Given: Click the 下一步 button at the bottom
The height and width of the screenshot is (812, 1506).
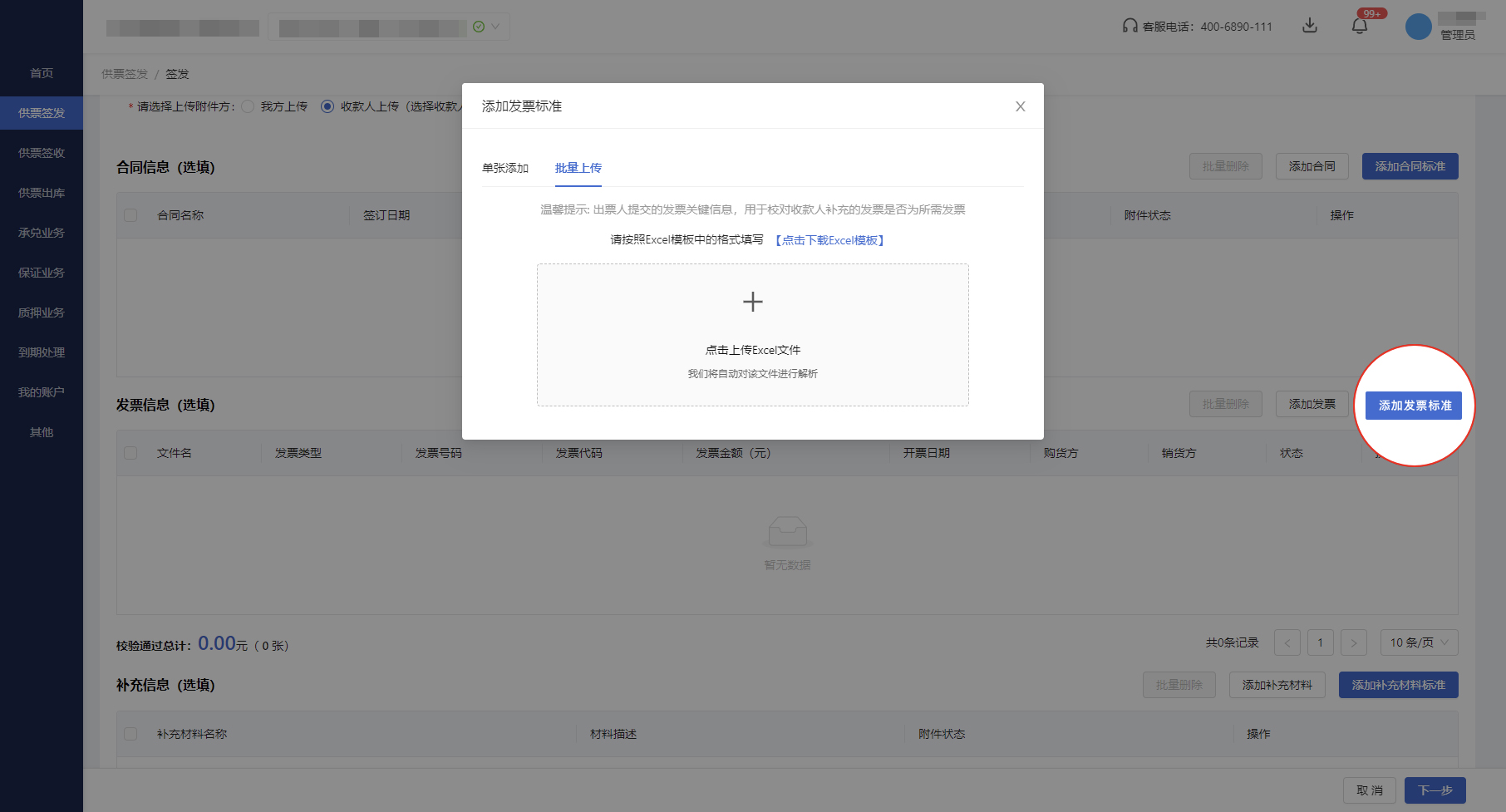Looking at the screenshot, I should [x=1435, y=790].
